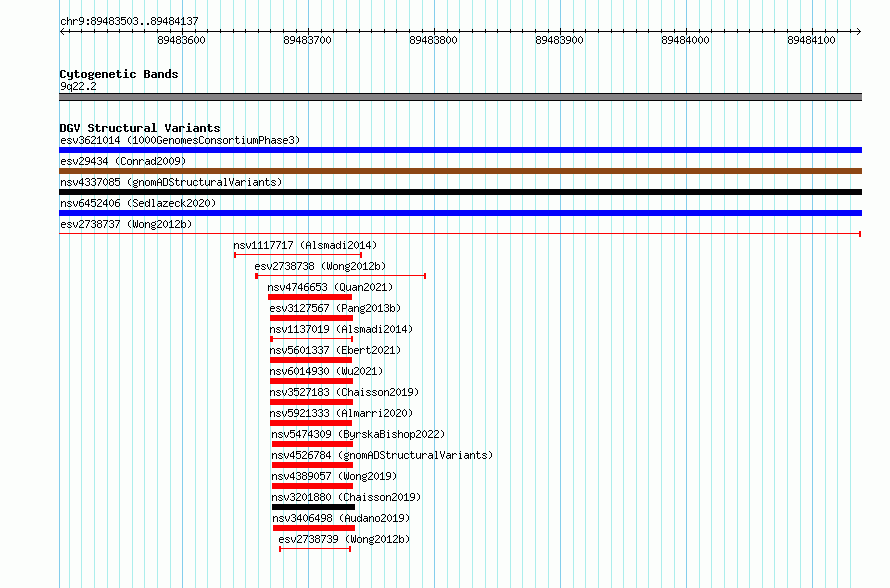Click the blue bar under esv3621014
The width and height of the screenshot is (890, 588).
coord(460,150)
